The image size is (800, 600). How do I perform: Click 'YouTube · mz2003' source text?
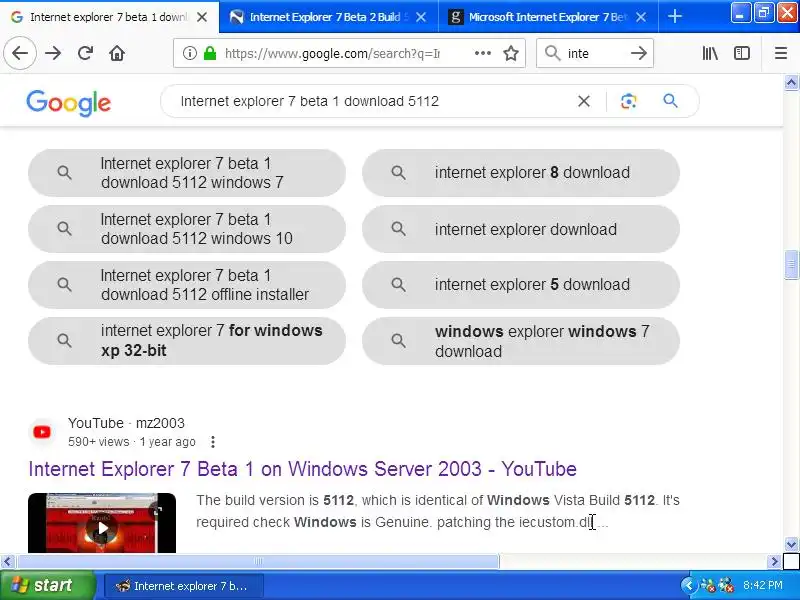tap(126, 423)
